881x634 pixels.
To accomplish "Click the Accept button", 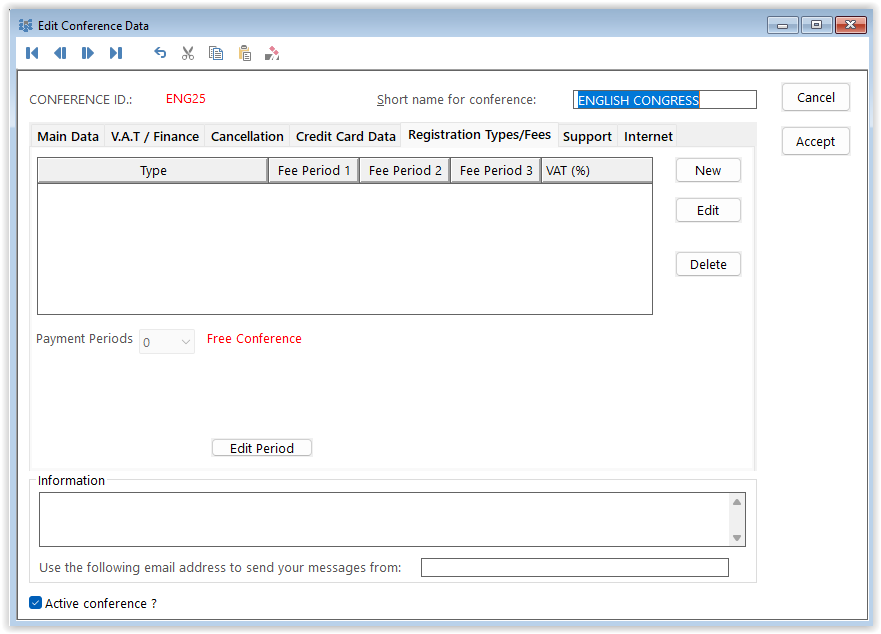I will 815,141.
